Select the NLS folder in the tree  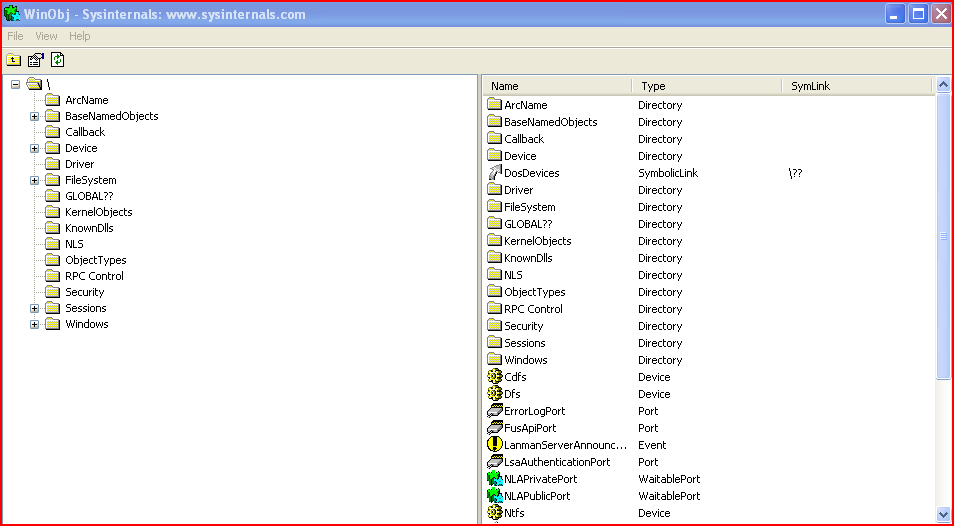pyautogui.click(x=74, y=244)
